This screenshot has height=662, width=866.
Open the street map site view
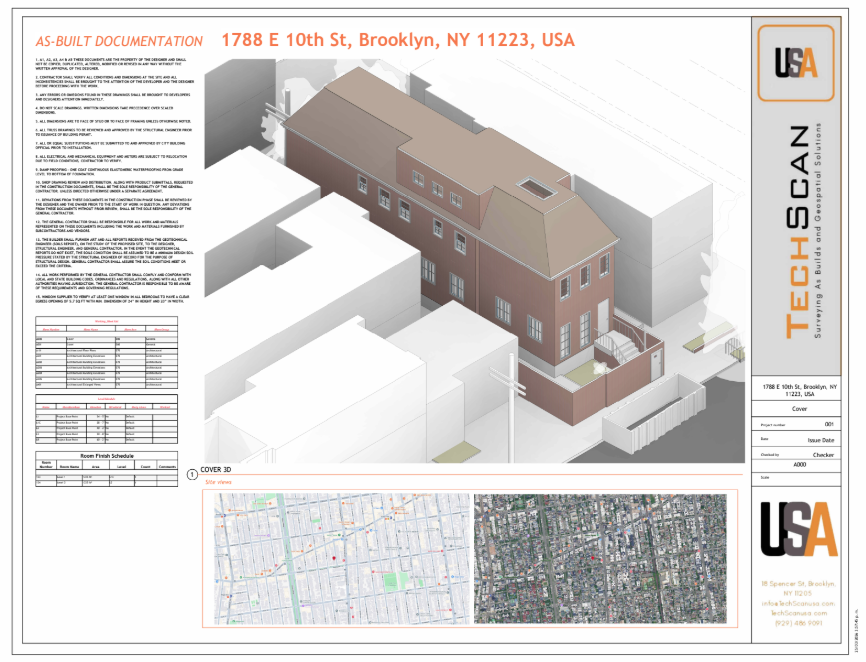(341, 558)
